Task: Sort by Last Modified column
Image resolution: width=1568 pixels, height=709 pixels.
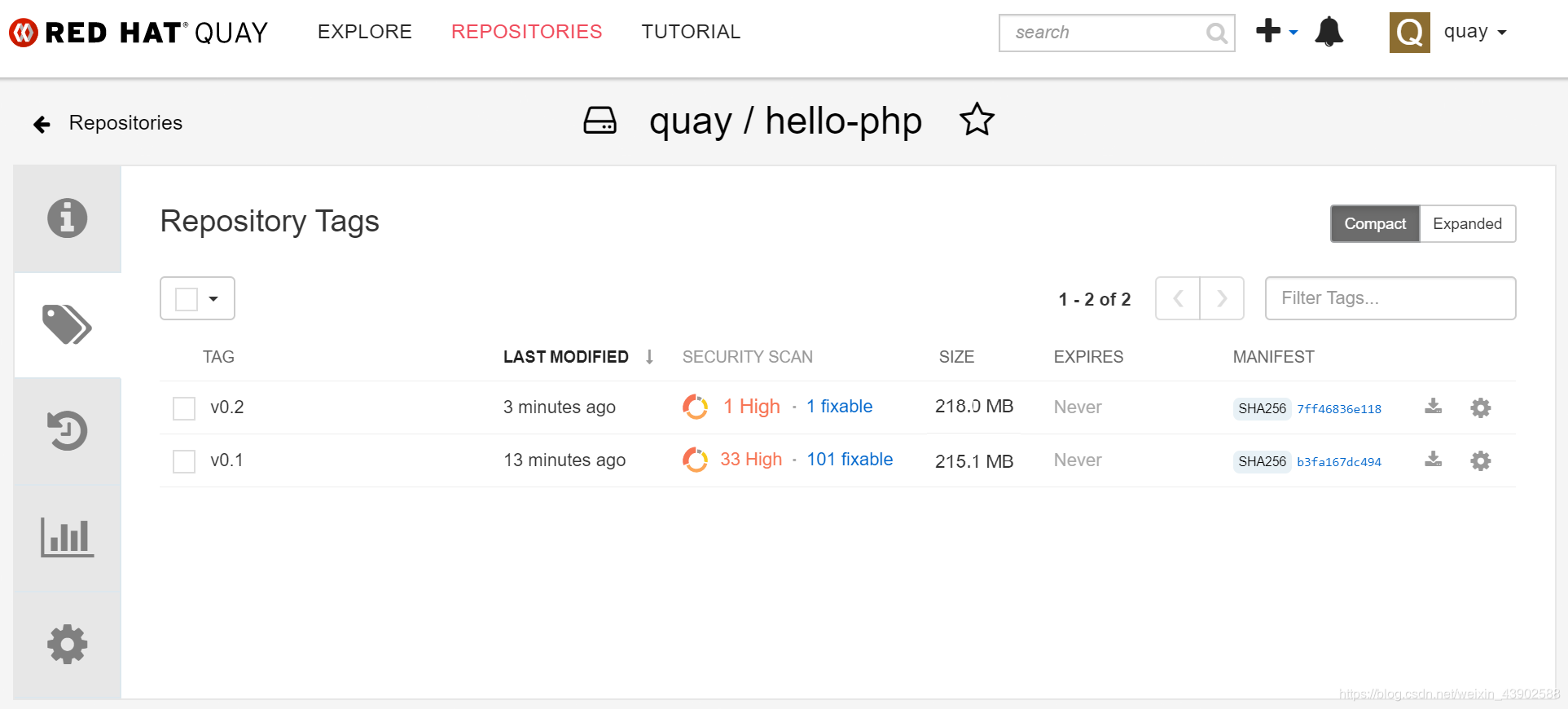Action: coord(565,357)
